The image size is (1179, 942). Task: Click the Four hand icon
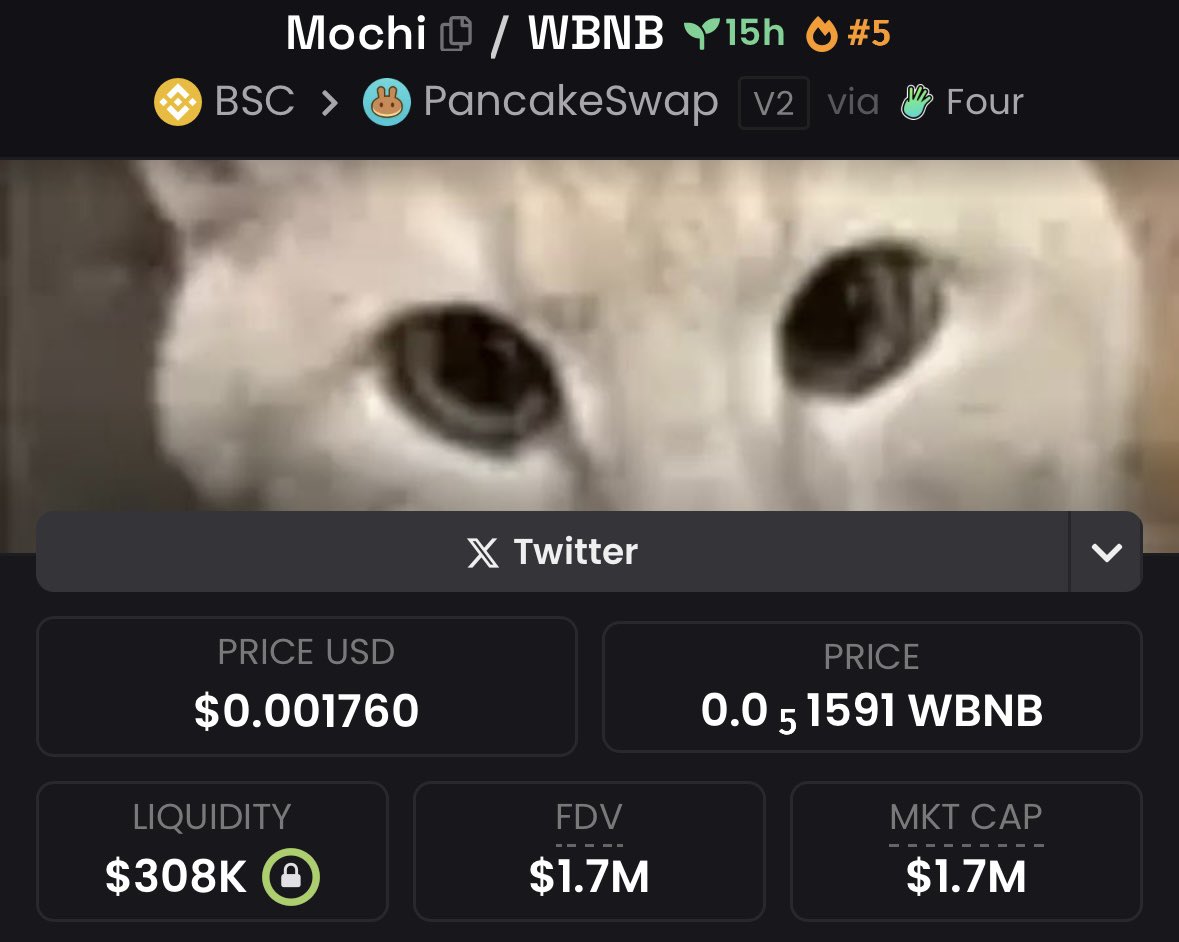tap(917, 101)
